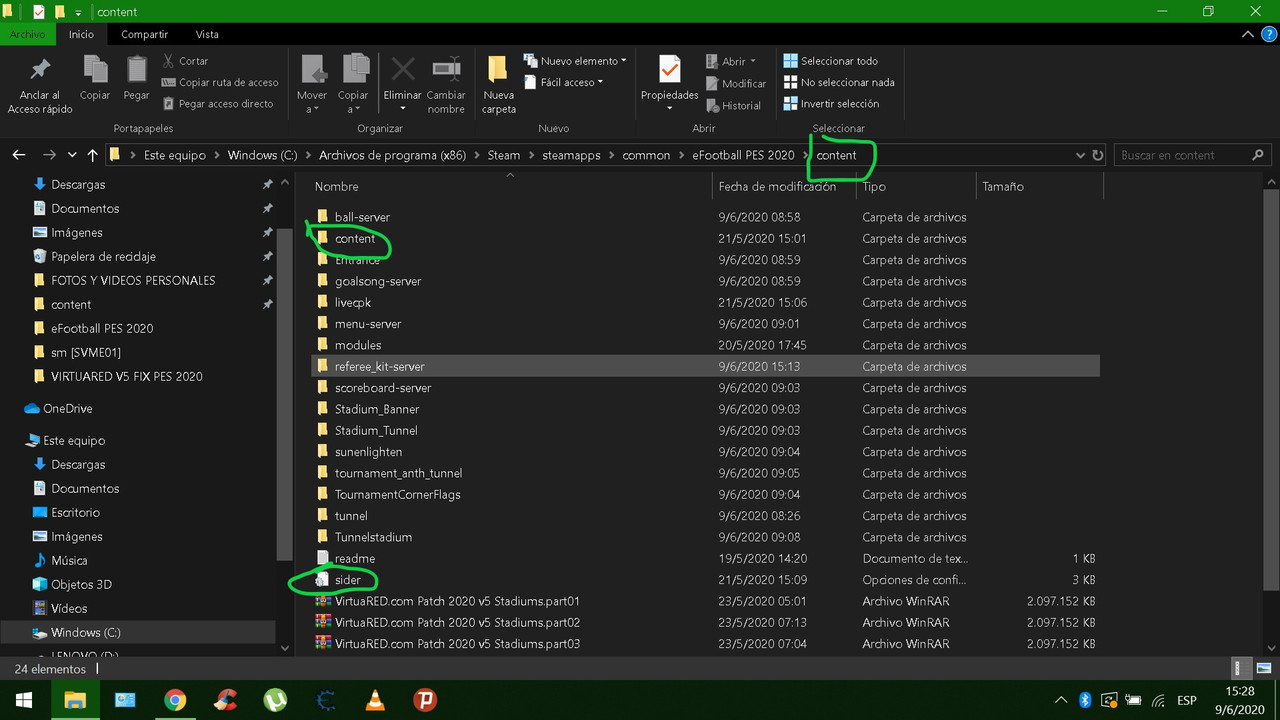Open the Mover a dropdown

312,84
